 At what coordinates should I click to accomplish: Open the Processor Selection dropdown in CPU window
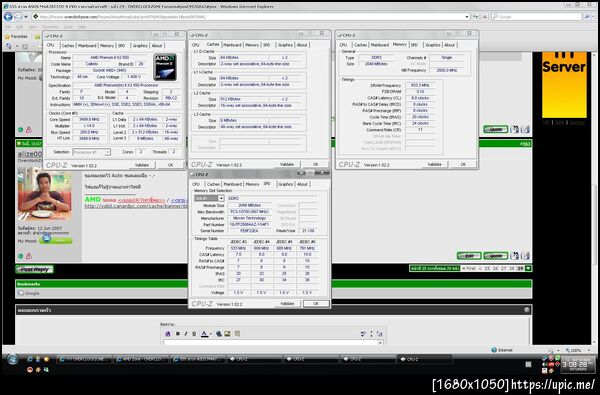108,152
